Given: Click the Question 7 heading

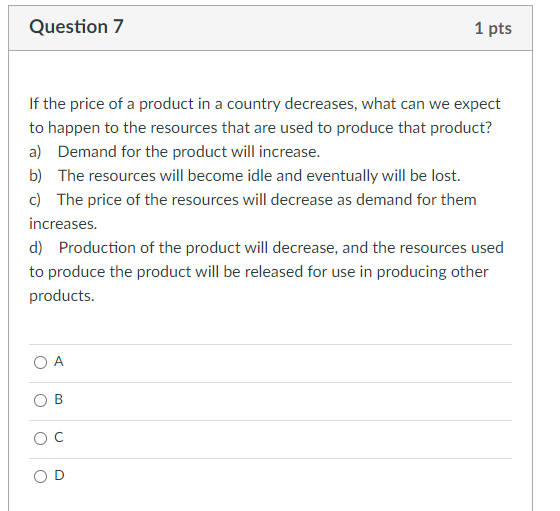Looking at the screenshot, I should pyautogui.click(x=76, y=27).
